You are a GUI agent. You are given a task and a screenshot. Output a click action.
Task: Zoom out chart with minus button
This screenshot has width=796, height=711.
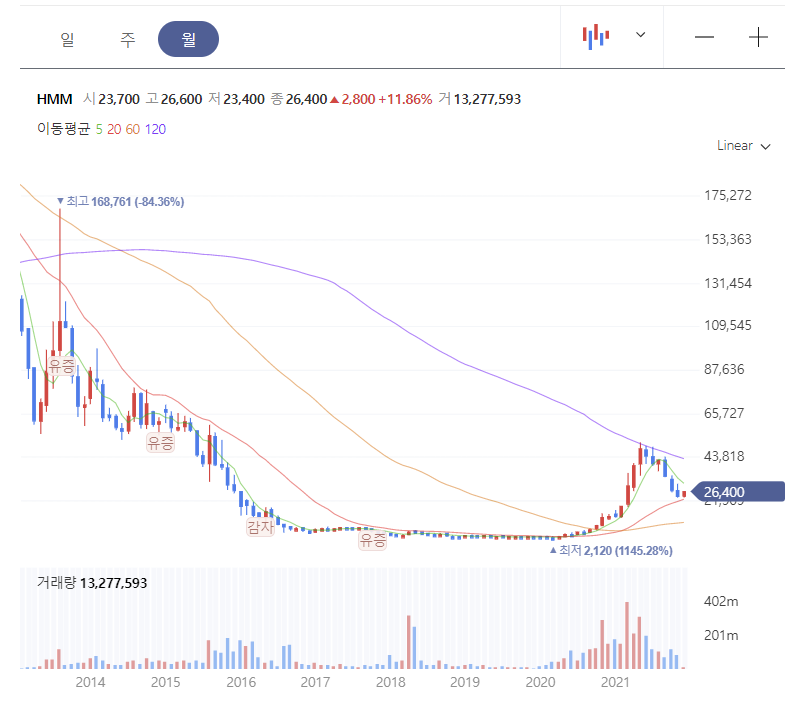pyautogui.click(x=704, y=37)
